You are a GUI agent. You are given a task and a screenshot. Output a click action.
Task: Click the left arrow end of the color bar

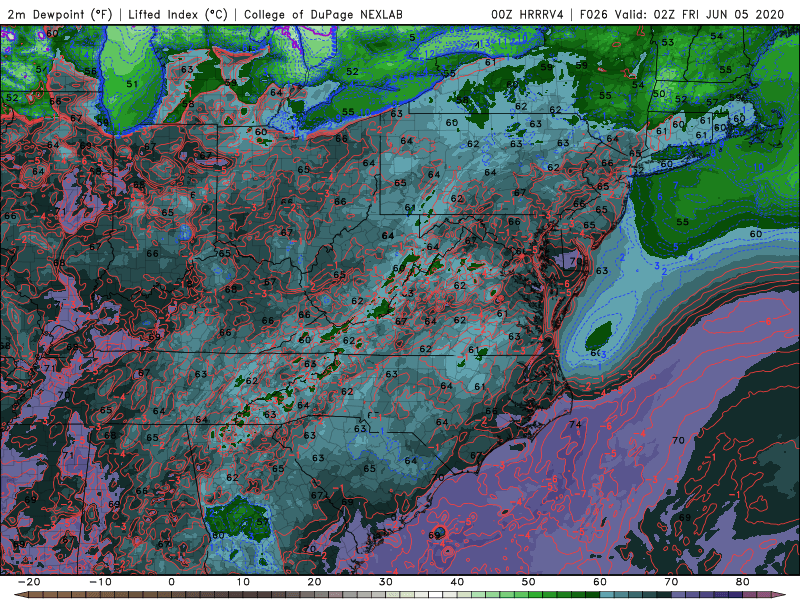tap(20, 595)
